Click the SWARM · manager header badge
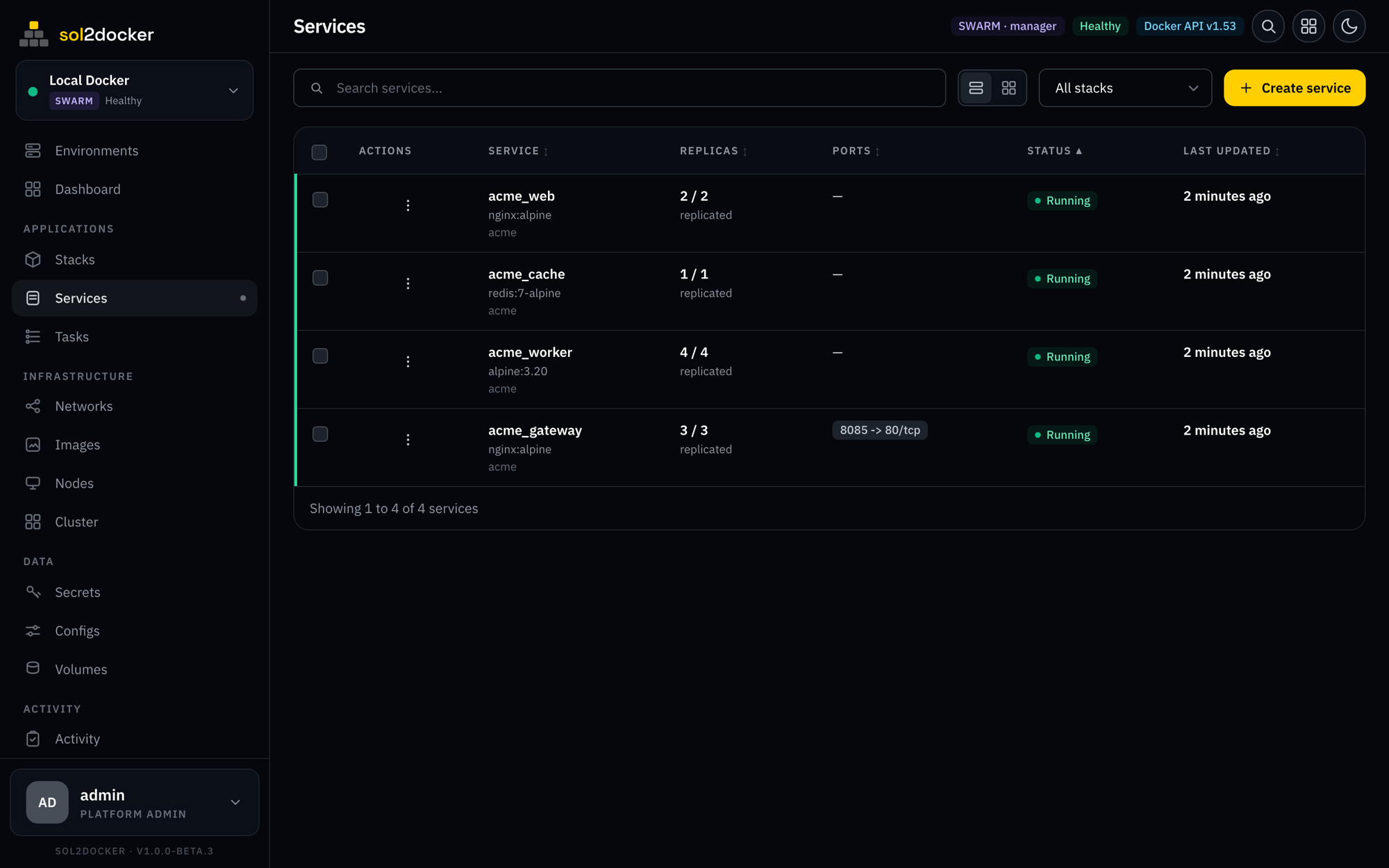 1007,26
